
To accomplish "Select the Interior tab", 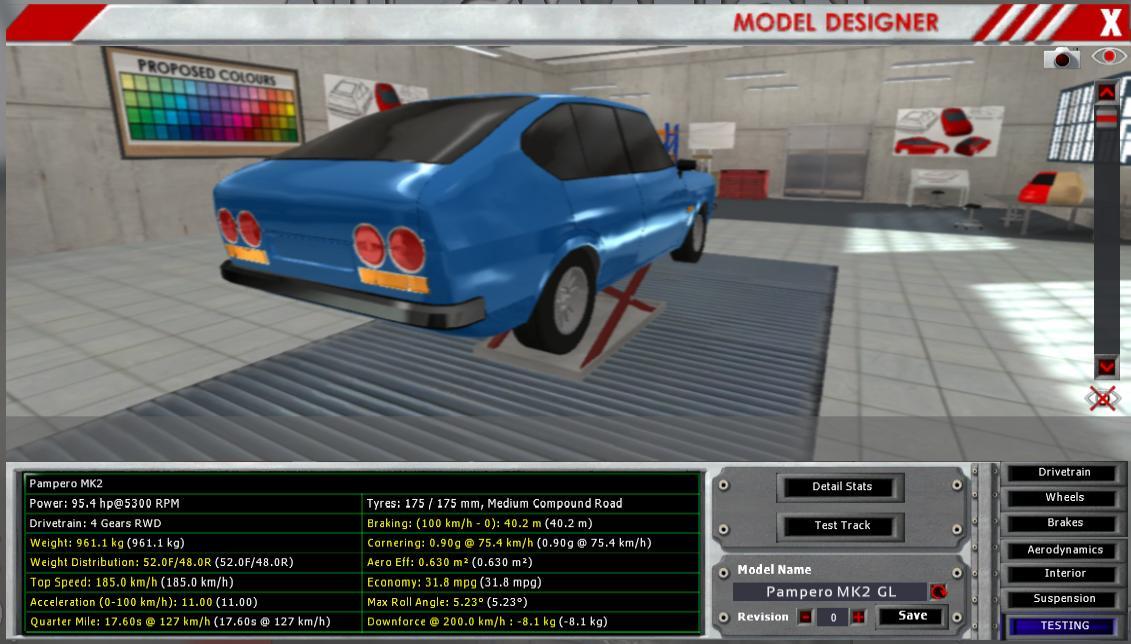I will pyautogui.click(x=1063, y=574).
